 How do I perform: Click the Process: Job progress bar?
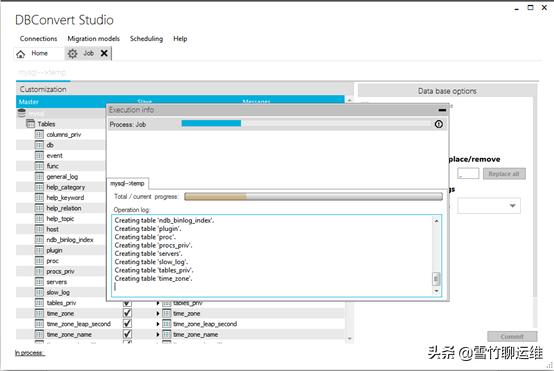tap(306, 123)
